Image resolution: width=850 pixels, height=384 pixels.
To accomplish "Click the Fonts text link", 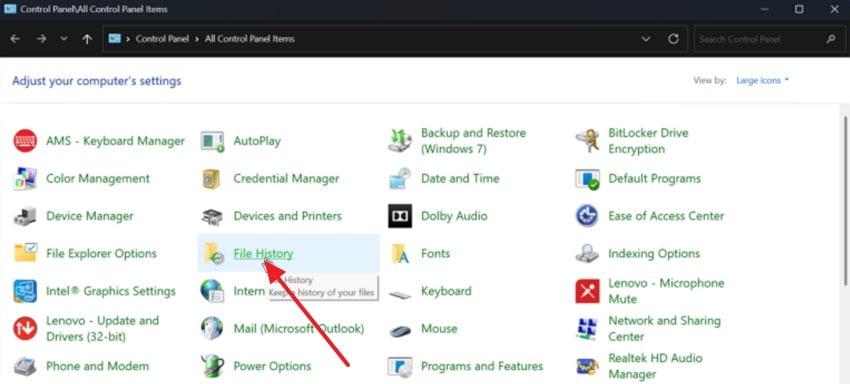I will pyautogui.click(x=436, y=253).
